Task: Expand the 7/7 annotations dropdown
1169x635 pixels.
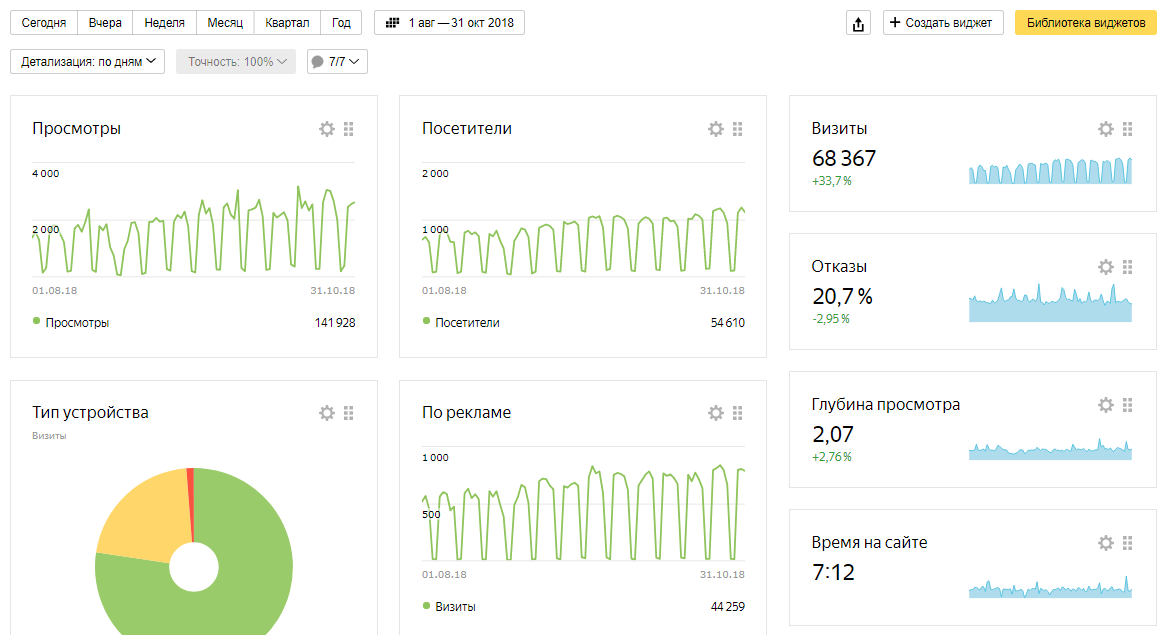Action: click(337, 62)
